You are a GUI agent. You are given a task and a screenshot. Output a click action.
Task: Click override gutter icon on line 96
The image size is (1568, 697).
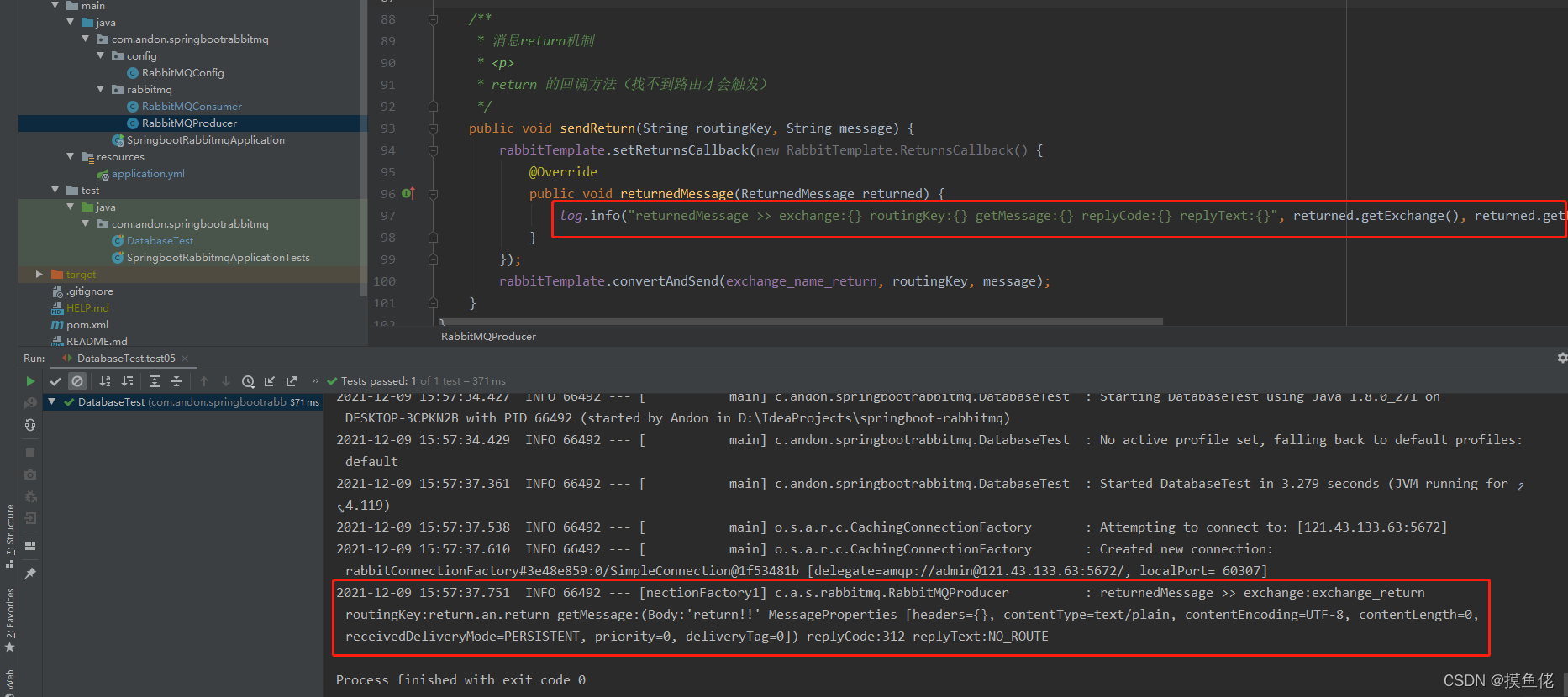(x=408, y=193)
